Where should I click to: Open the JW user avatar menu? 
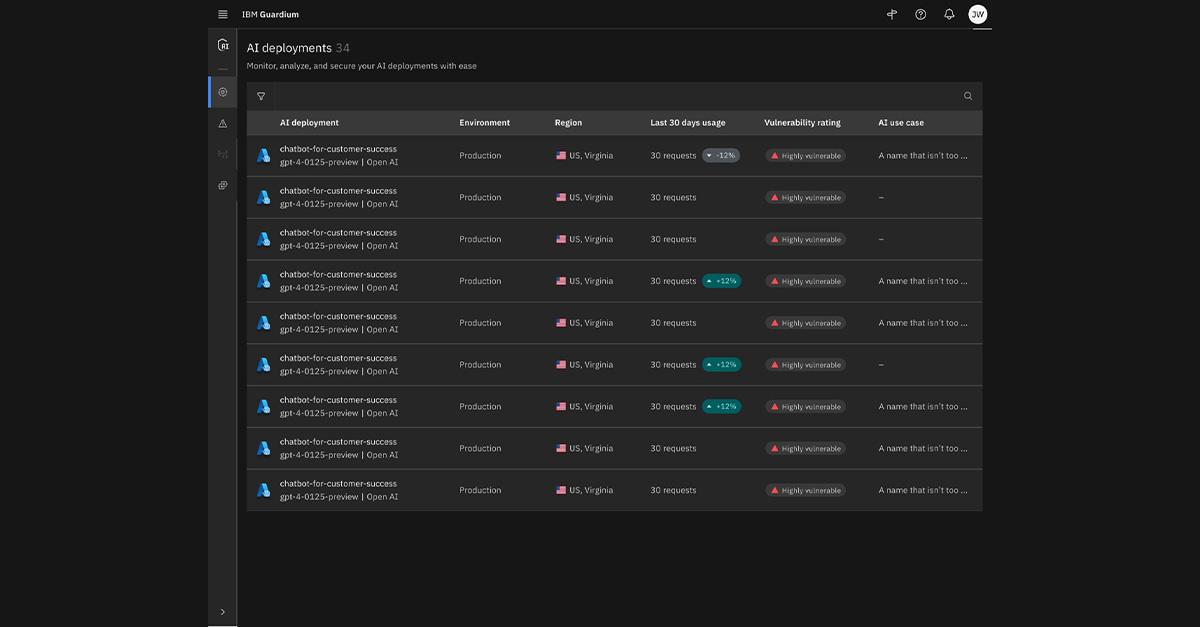click(x=978, y=14)
